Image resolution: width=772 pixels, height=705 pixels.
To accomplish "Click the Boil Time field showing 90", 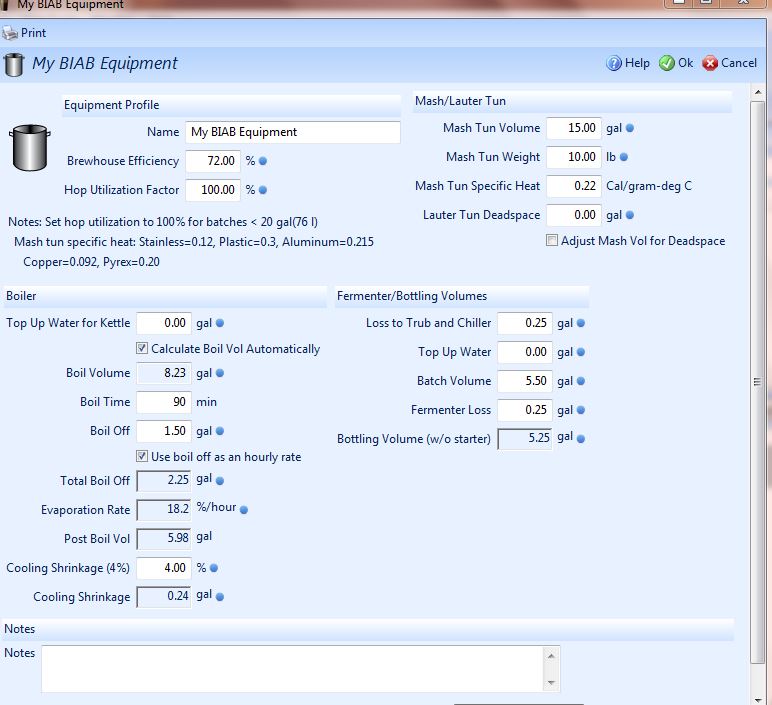I will coord(164,402).
